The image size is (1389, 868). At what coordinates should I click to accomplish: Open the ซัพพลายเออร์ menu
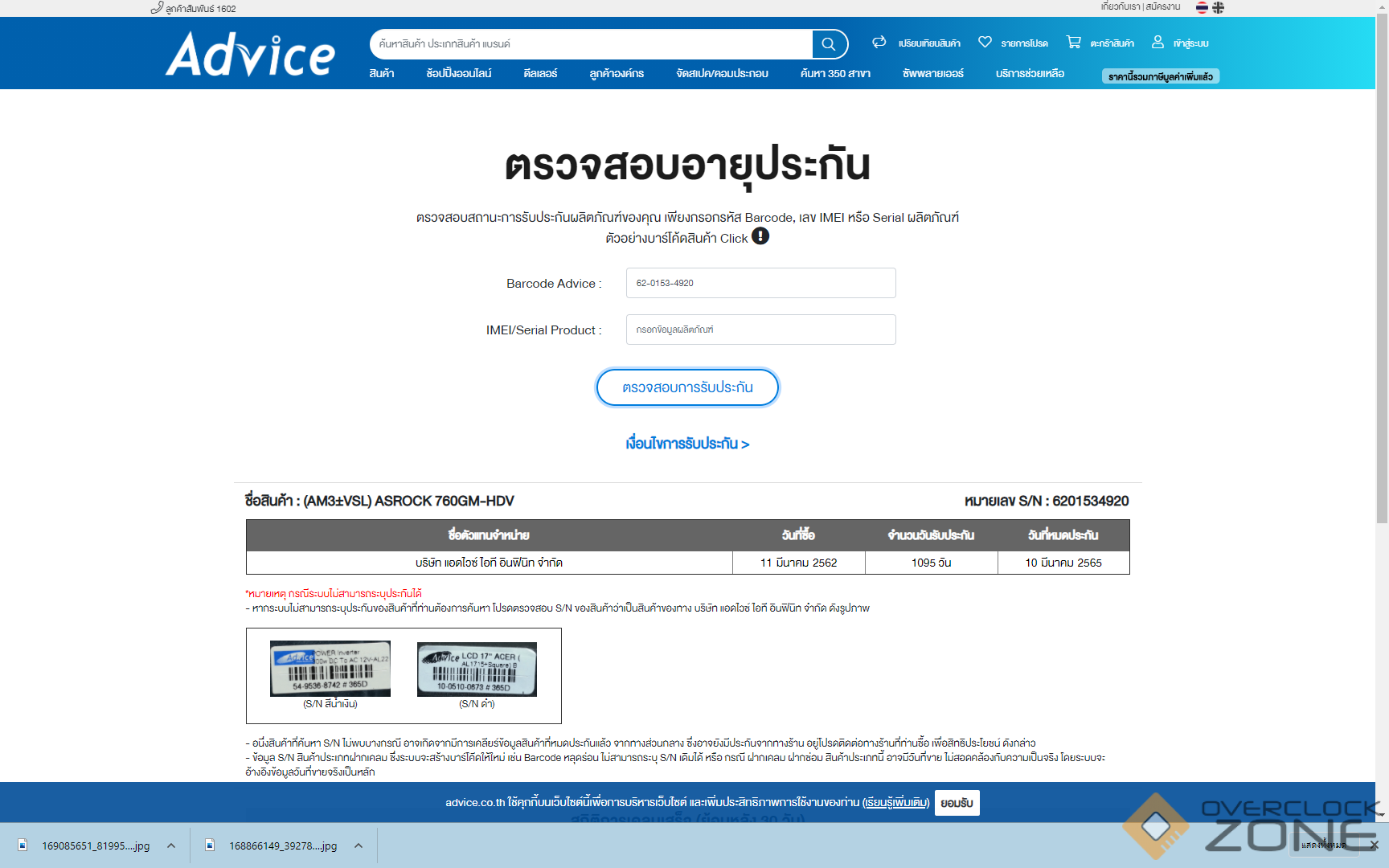(932, 73)
